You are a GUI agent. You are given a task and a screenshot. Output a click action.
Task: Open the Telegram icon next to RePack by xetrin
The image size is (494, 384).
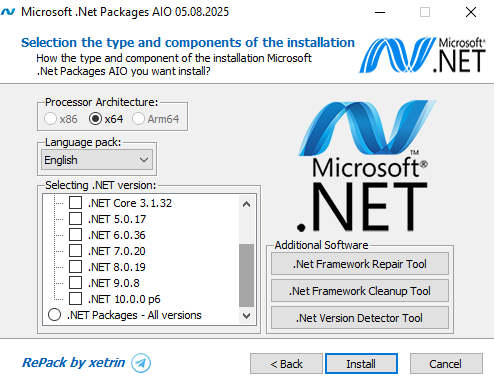(141, 363)
